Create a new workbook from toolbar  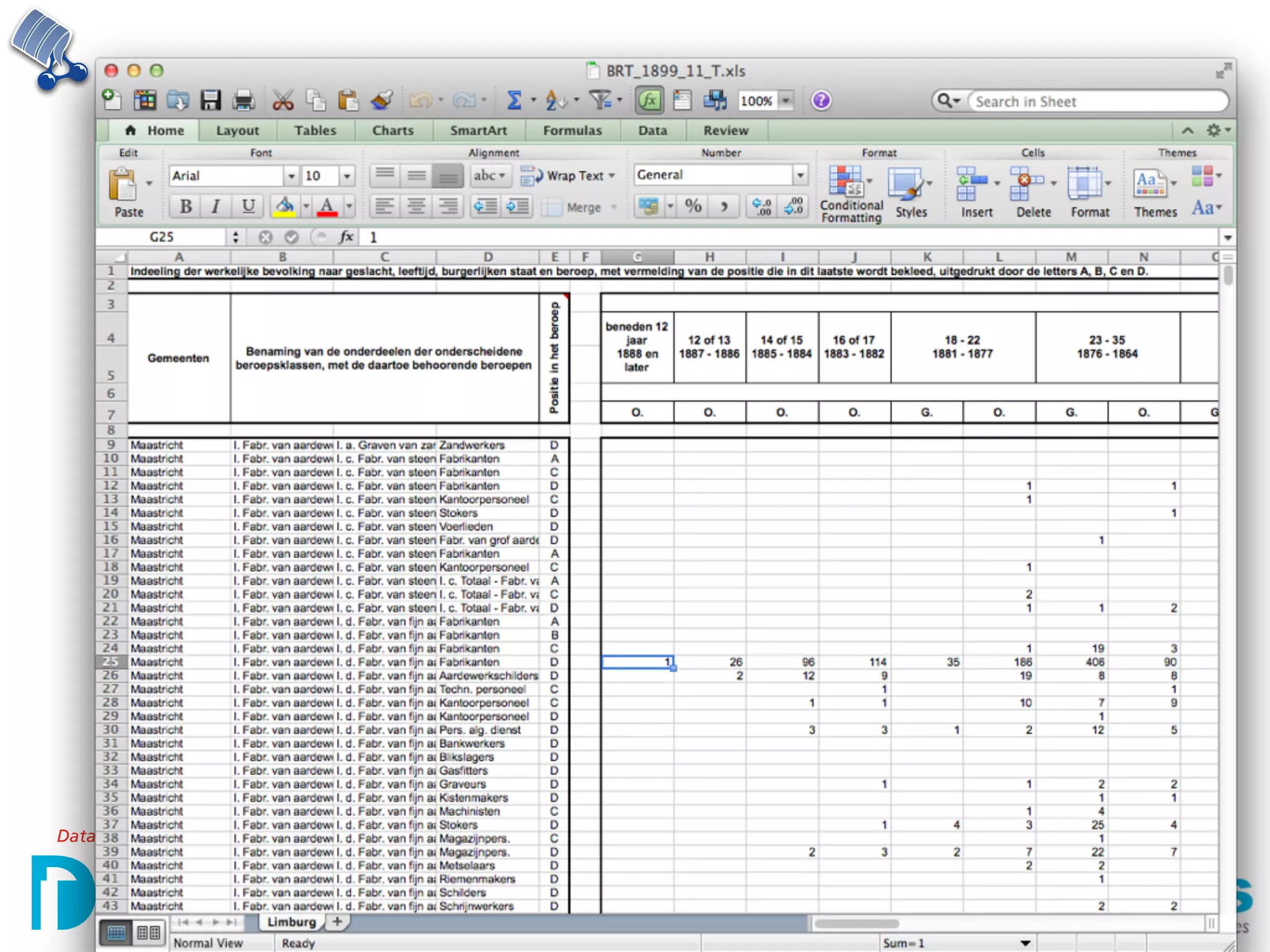click(x=112, y=100)
